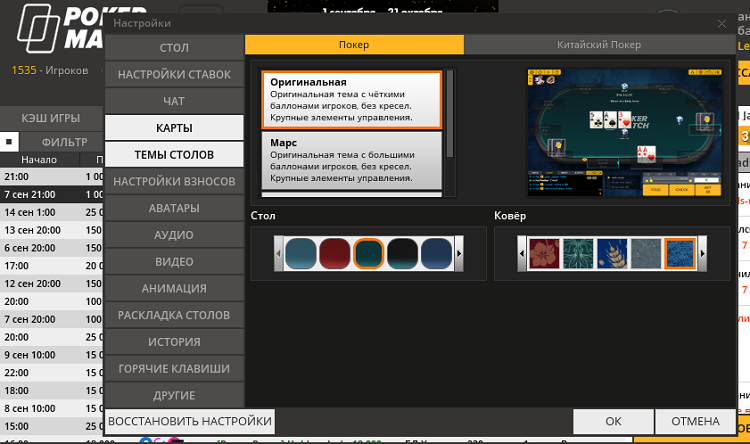Select the gray textured carpet pattern
This screenshot has width=750, height=444.
(646, 254)
